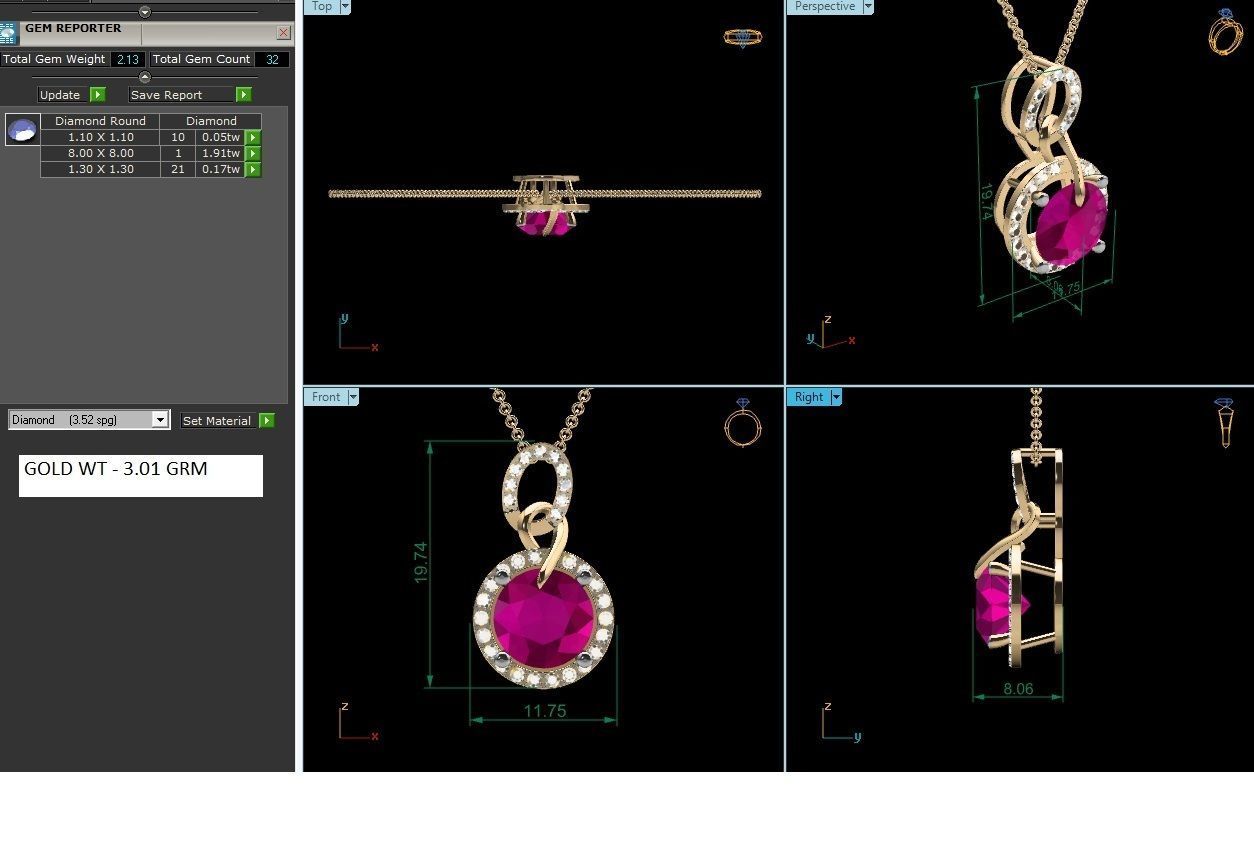
Task: Click the Set Material label
Action: 217,421
